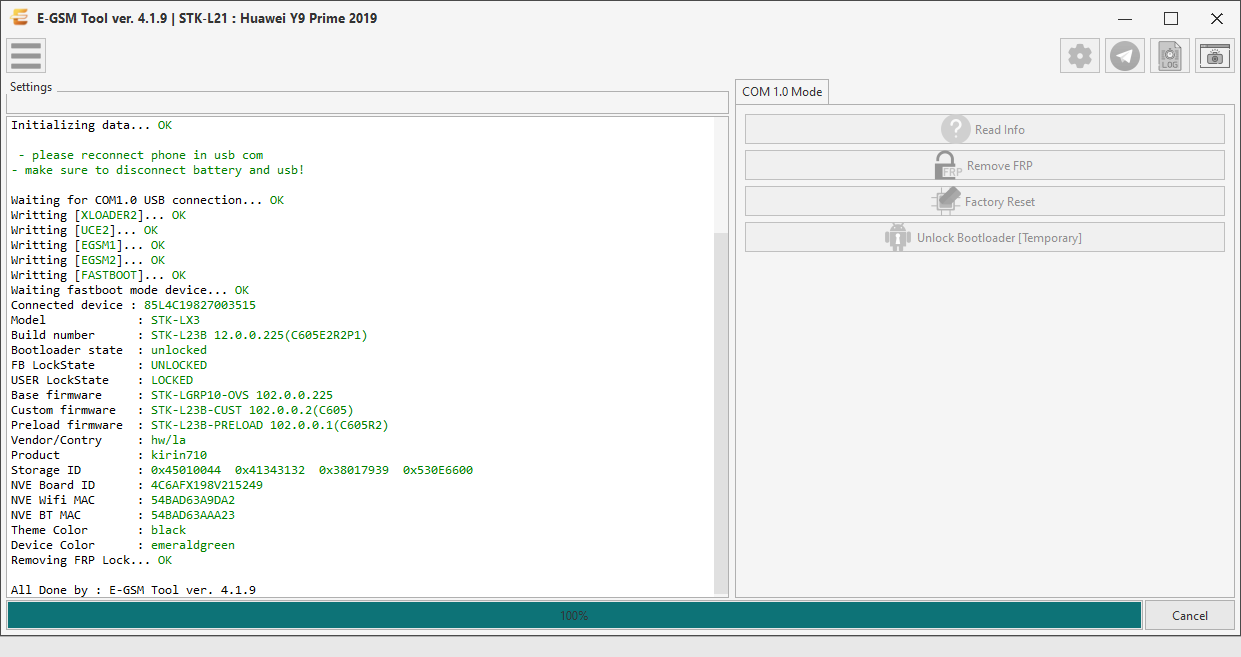Switch to the COM 1.0 Mode tab
This screenshot has width=1241, height=657.
[782, 91]
